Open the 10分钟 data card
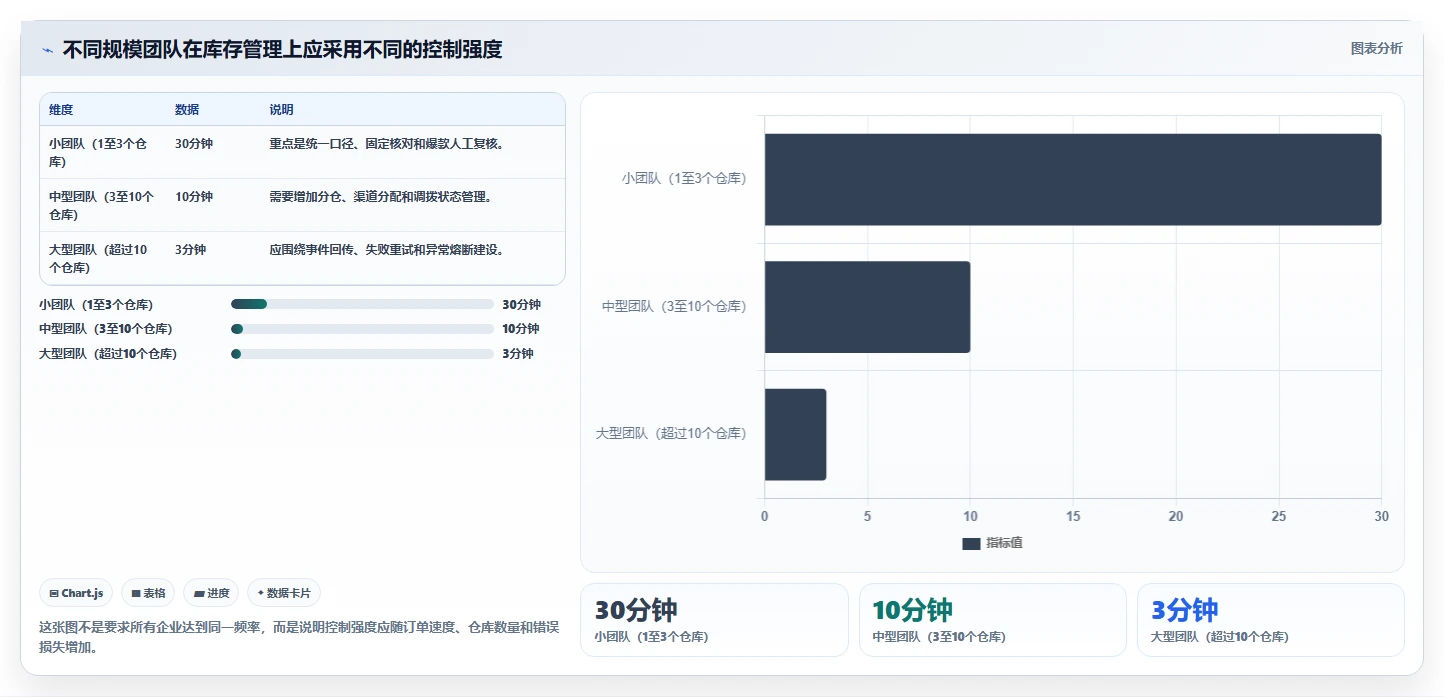Screen dimensions: 1444x697 pyautogui.click(x=993, y=620)
